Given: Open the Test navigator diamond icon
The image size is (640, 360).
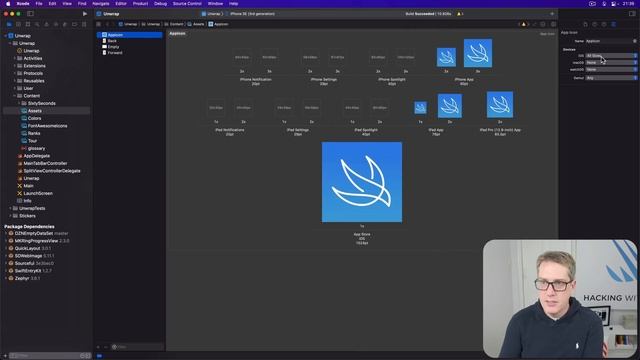Looking at the screenshot, I should pos(56,24).
